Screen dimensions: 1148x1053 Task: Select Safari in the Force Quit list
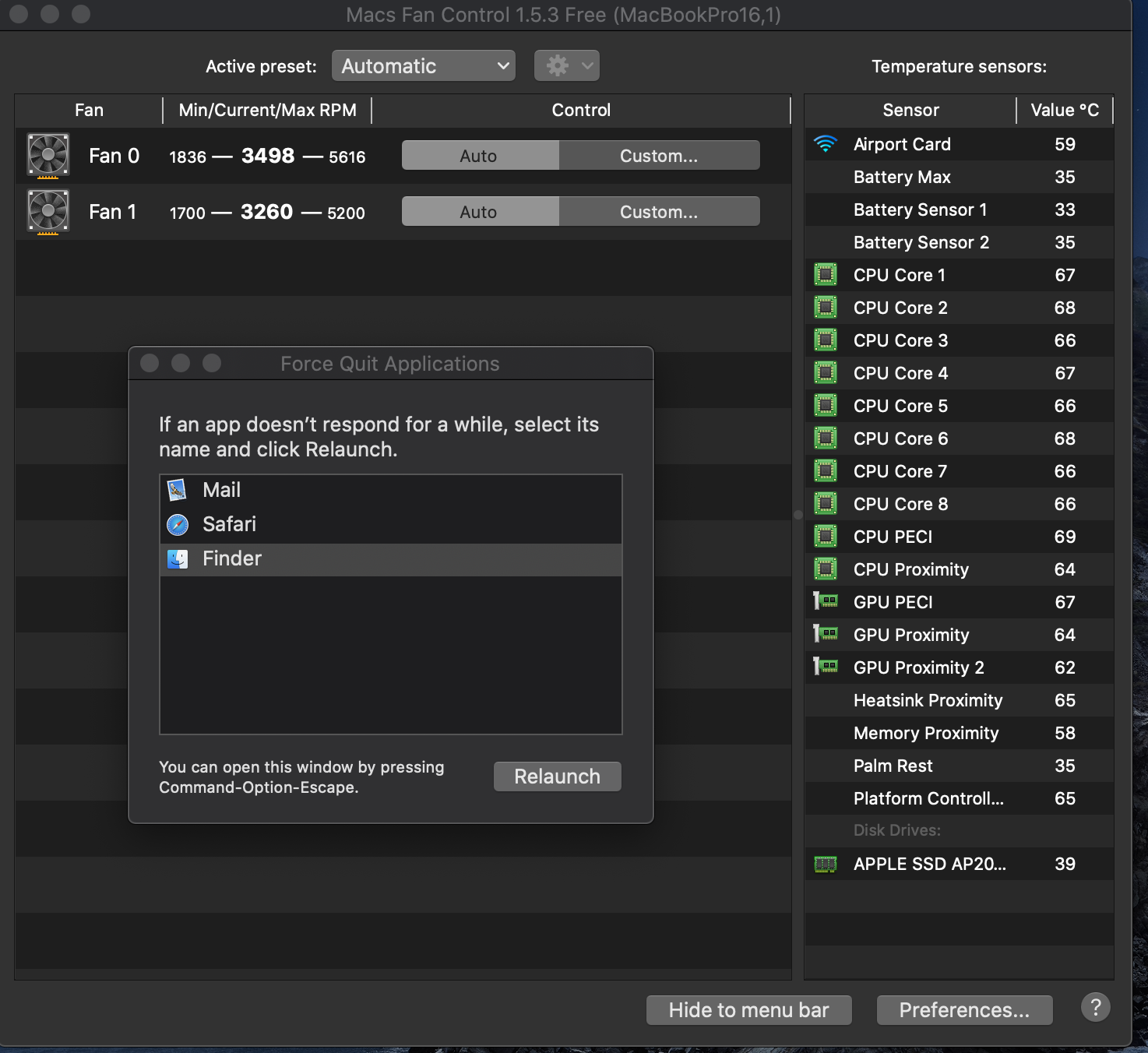tap(391, 524)
